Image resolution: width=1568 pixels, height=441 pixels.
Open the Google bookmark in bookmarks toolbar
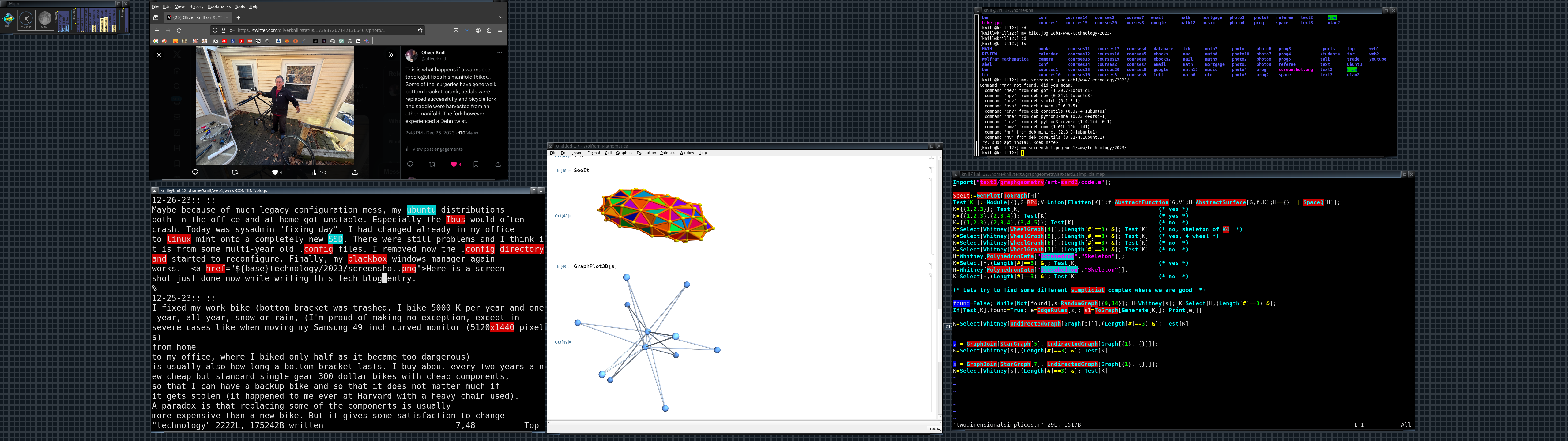[x=156, y=41]
